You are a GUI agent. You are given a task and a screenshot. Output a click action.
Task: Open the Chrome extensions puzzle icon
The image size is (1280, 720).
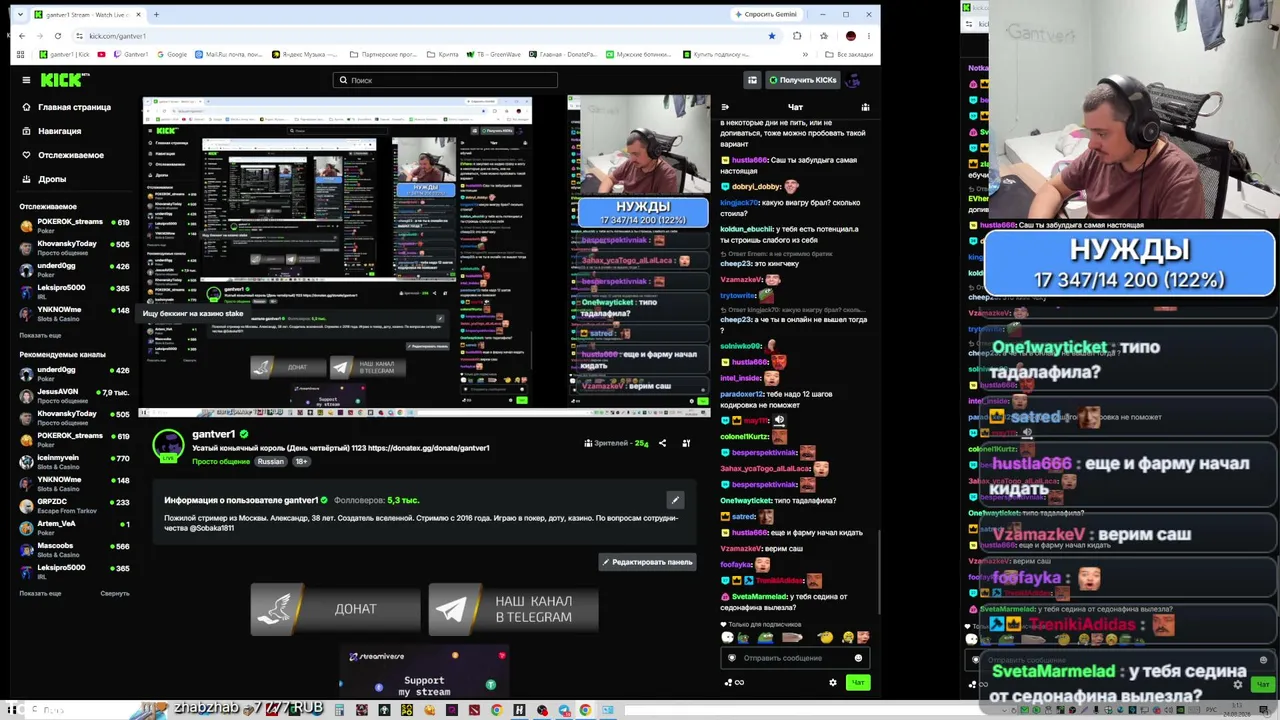pos(797,36)
